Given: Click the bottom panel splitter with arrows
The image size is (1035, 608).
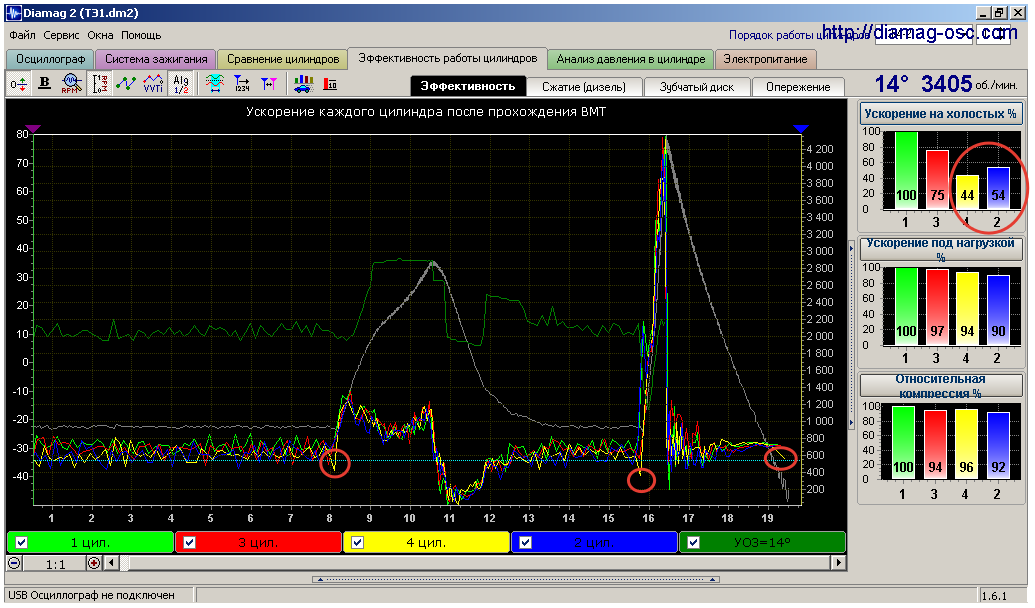Looking at the screenshot, I should pos(516,579).
